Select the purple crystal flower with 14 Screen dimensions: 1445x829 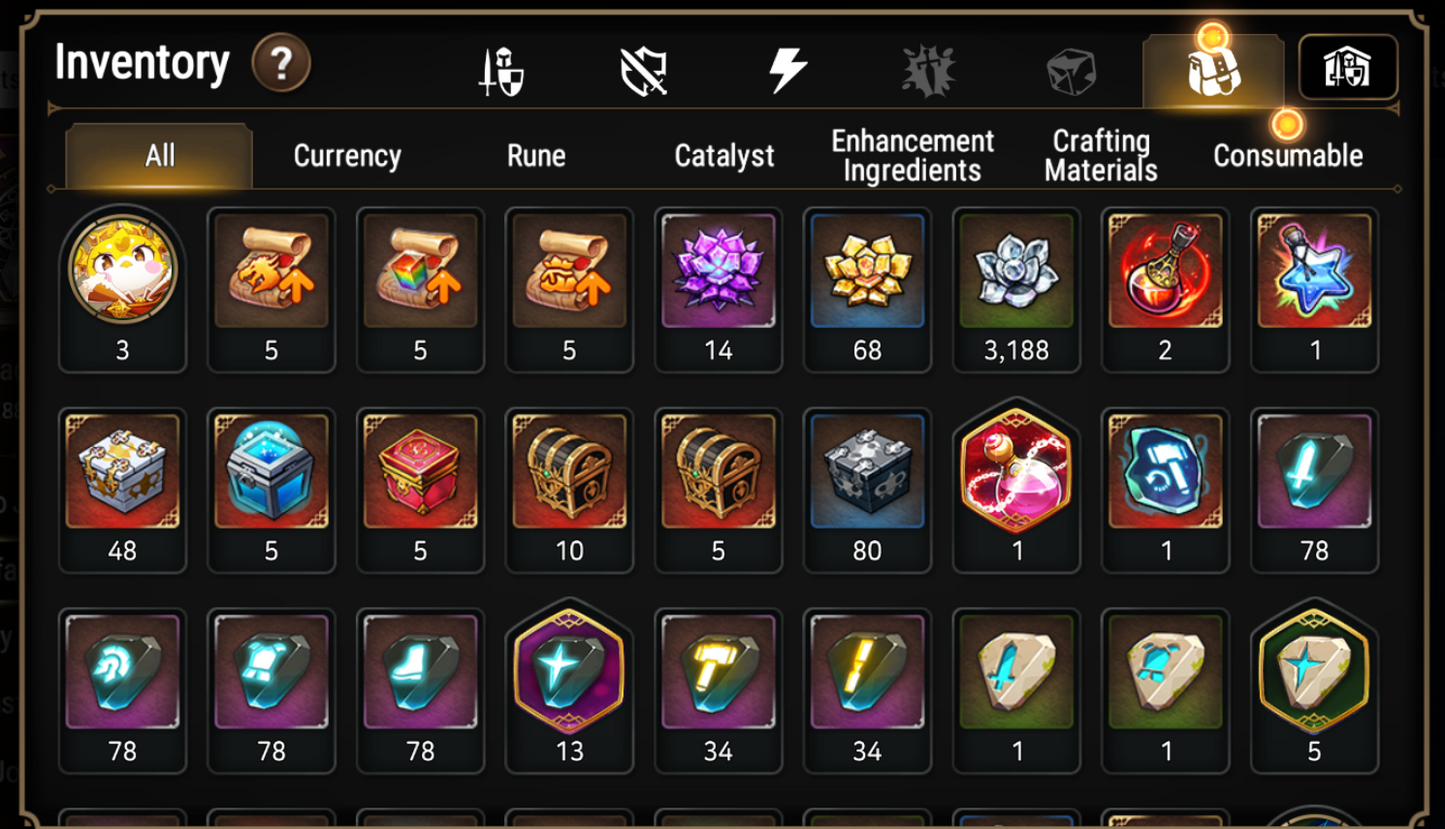click(718, 289)
